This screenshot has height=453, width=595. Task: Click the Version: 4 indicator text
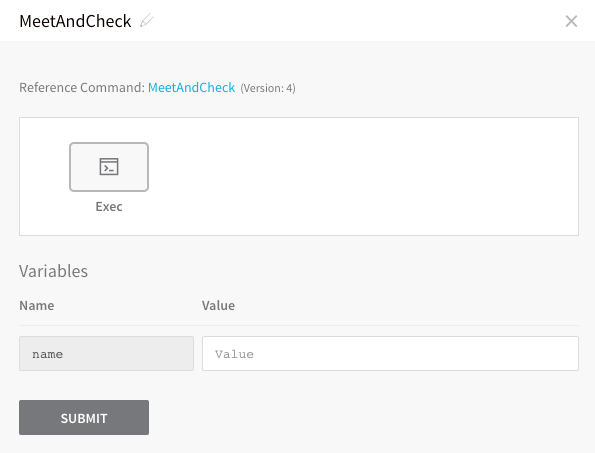click(268, 88)
